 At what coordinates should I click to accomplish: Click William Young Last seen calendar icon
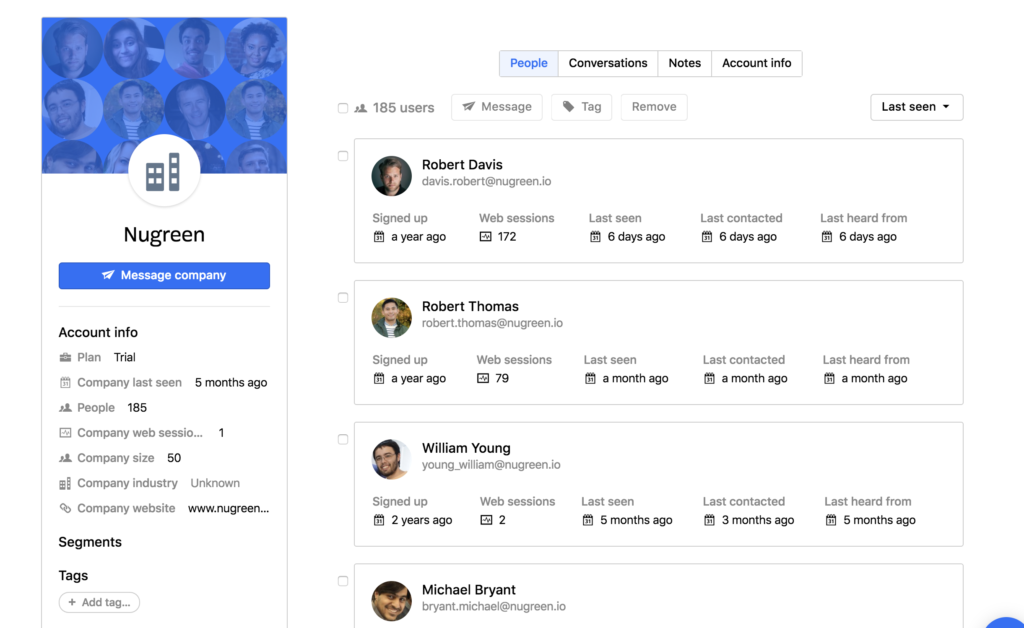(x=588, y=520)
